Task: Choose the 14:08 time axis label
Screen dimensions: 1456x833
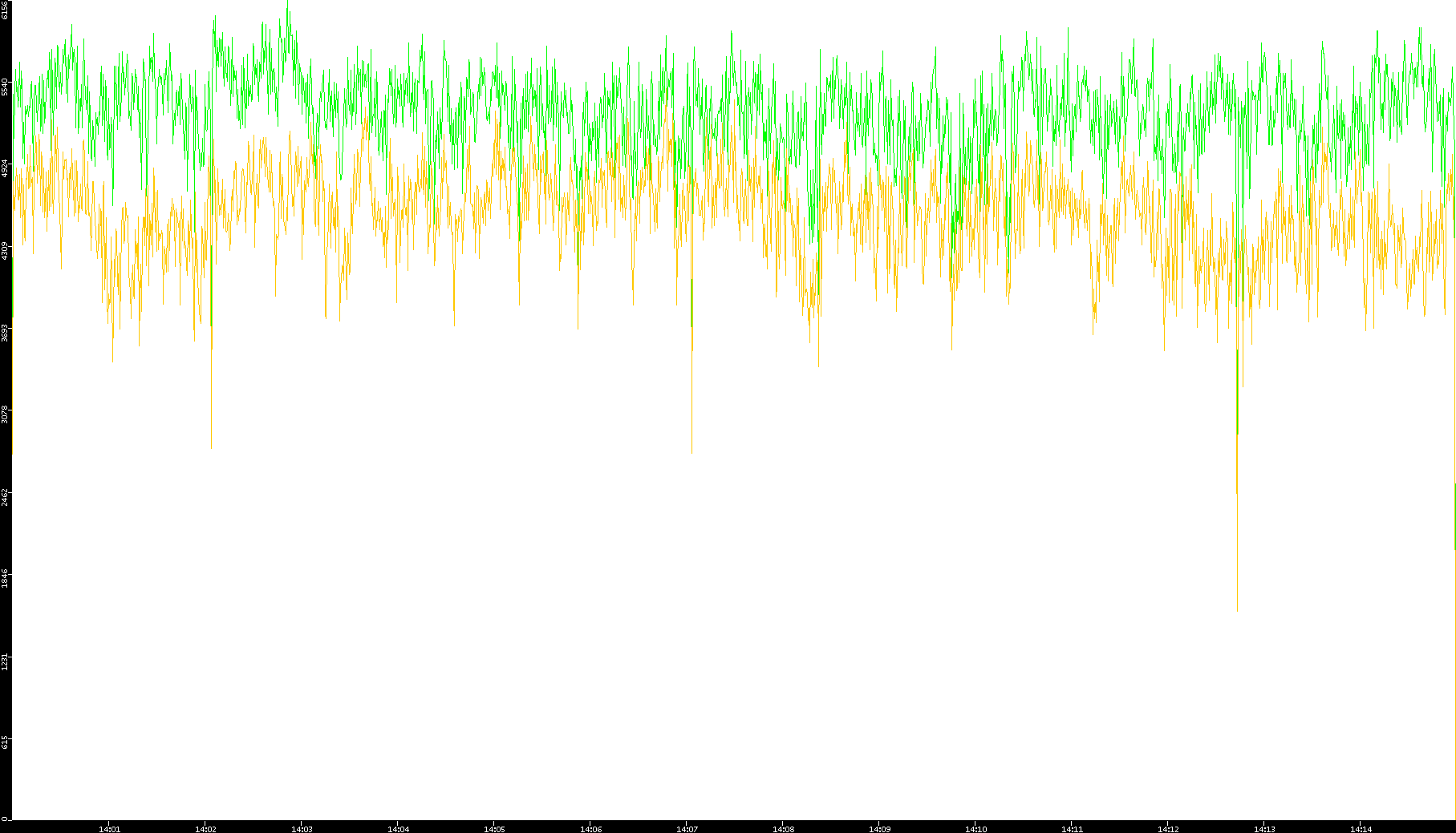Action: click(783, 829)
